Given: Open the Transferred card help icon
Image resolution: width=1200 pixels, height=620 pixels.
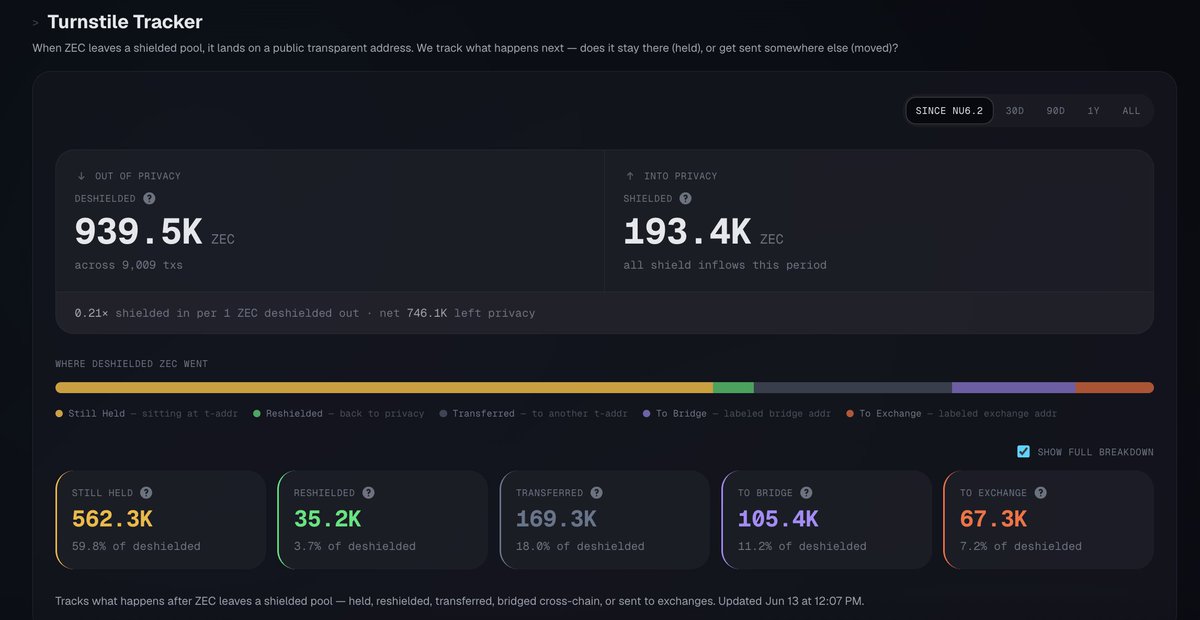Looking at the screenshot, I should (x=596, y=493).
